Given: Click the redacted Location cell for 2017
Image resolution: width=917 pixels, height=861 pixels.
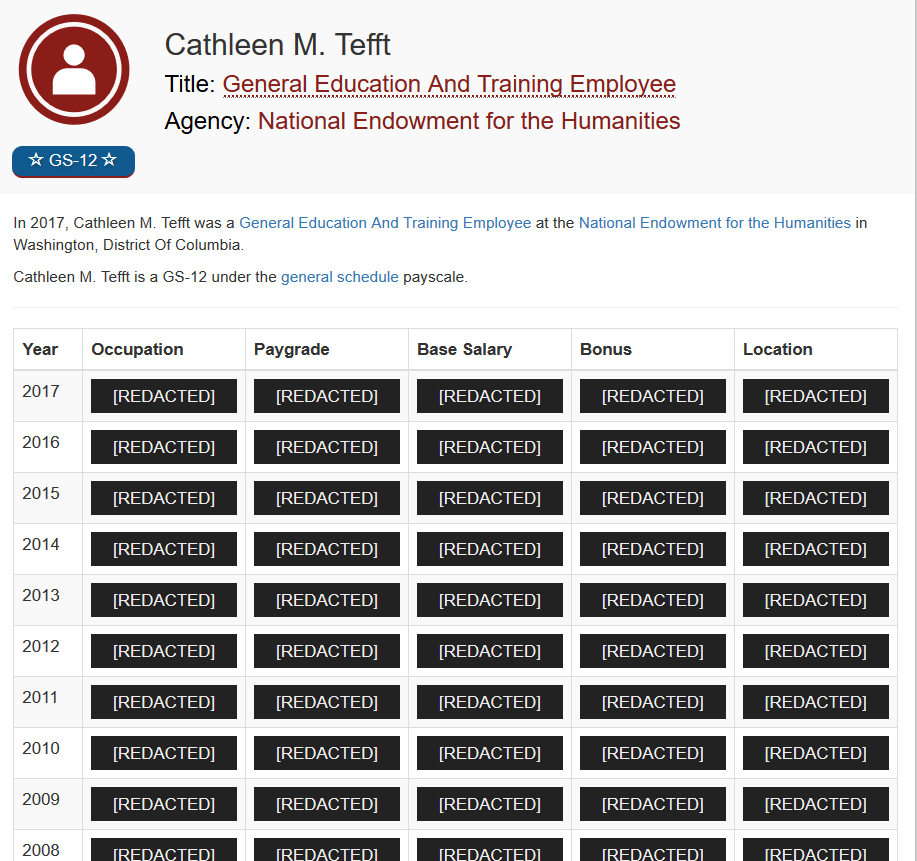Looking at the screenshot, I should point(816,396).
